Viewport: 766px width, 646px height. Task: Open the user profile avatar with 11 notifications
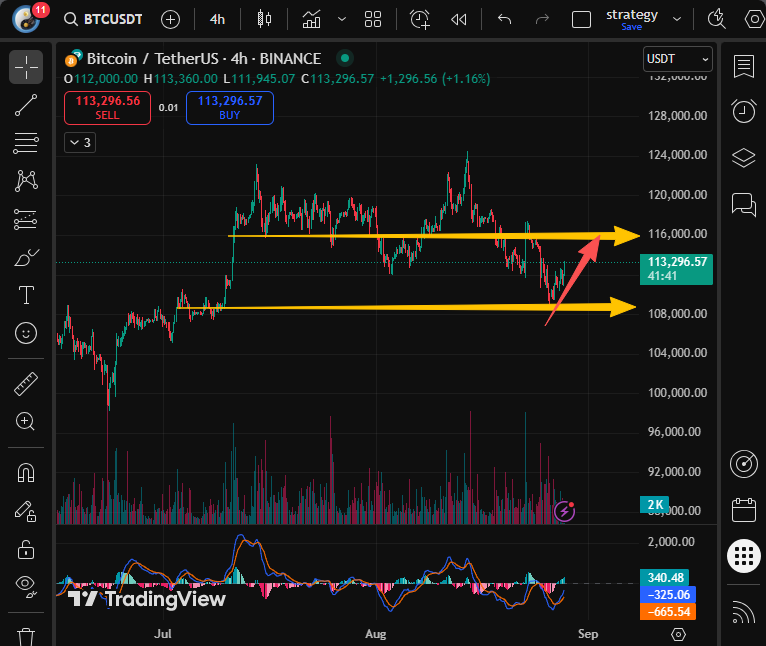click(x=26, y=19)
